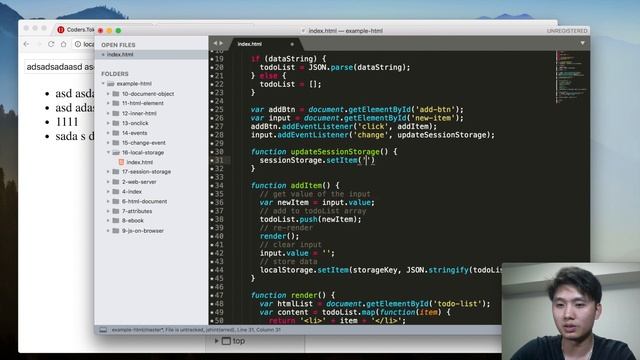This screenshot has height=360, width=640.
Task: Open index.html inside 16-local-storage folder
Action: tap(140, 162)
